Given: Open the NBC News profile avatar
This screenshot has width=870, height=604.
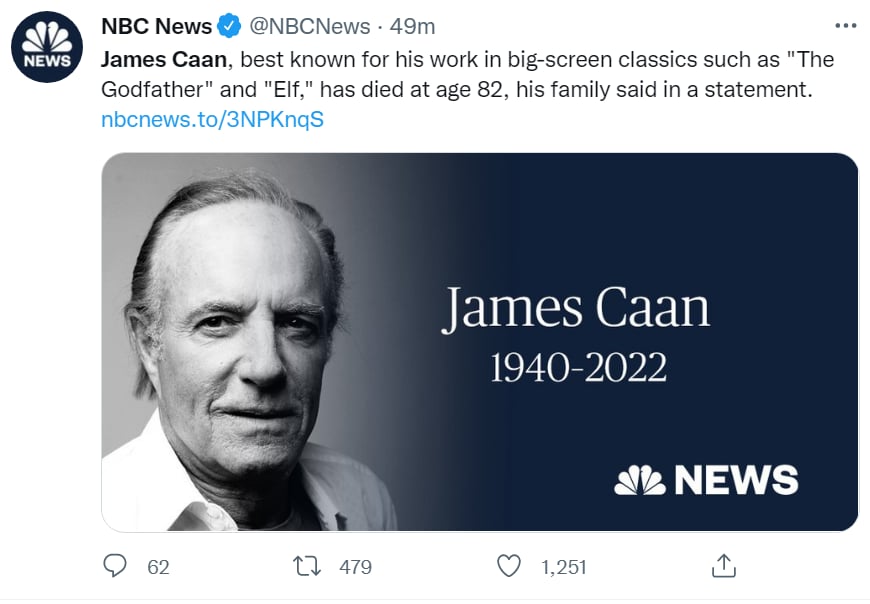Looking at the screenshot, I should [47, 47].
